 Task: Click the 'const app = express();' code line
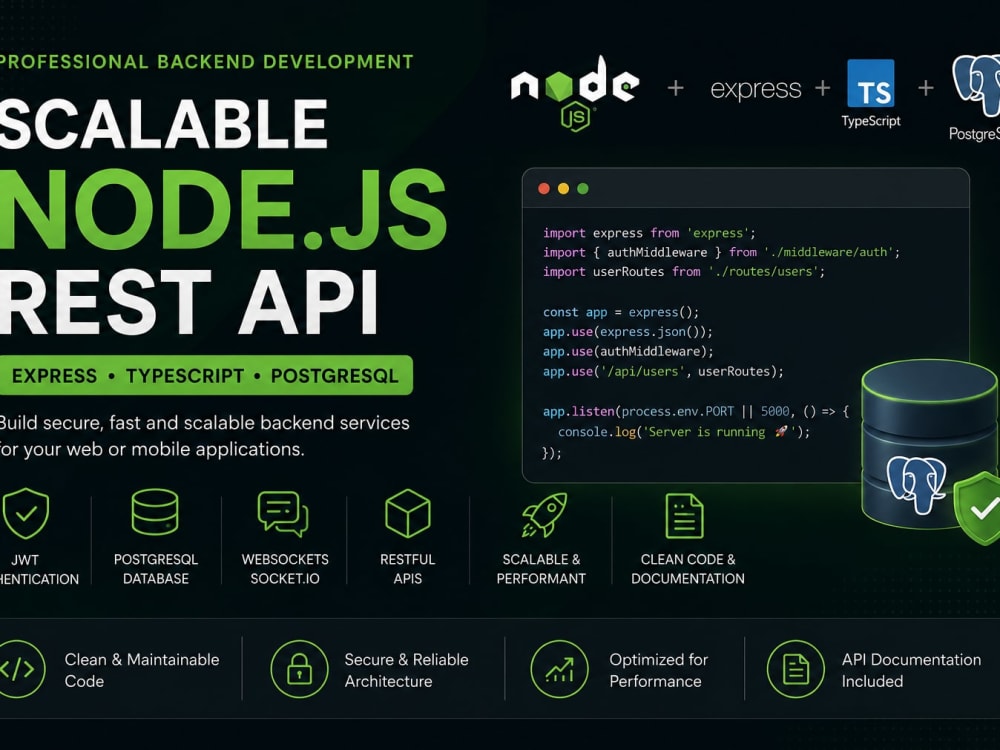coord(621,312)
